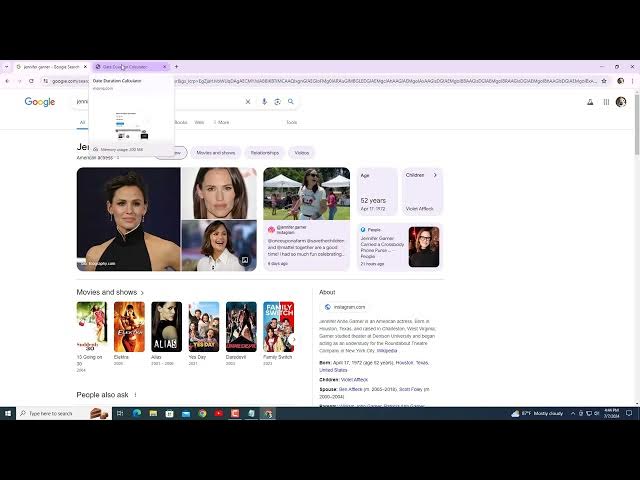Switch to the jennifer garner Google Search tab

pos(51,67)
